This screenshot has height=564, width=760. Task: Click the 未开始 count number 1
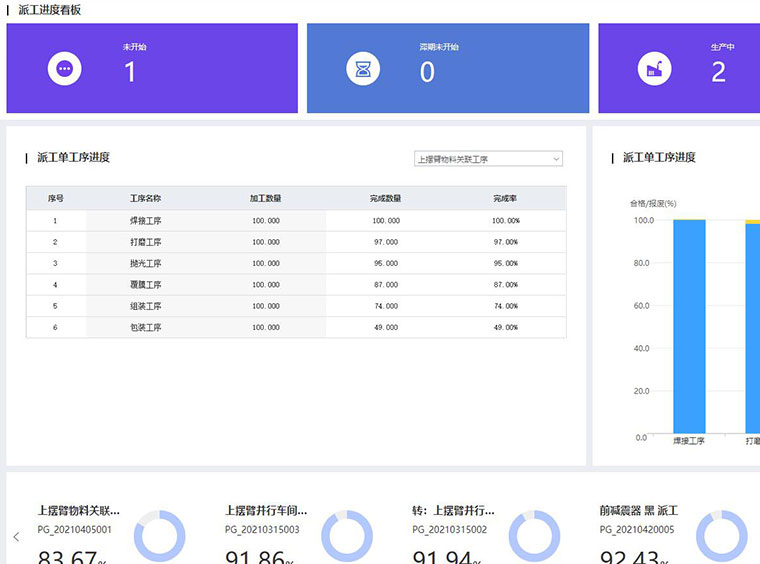coord(130,72)
